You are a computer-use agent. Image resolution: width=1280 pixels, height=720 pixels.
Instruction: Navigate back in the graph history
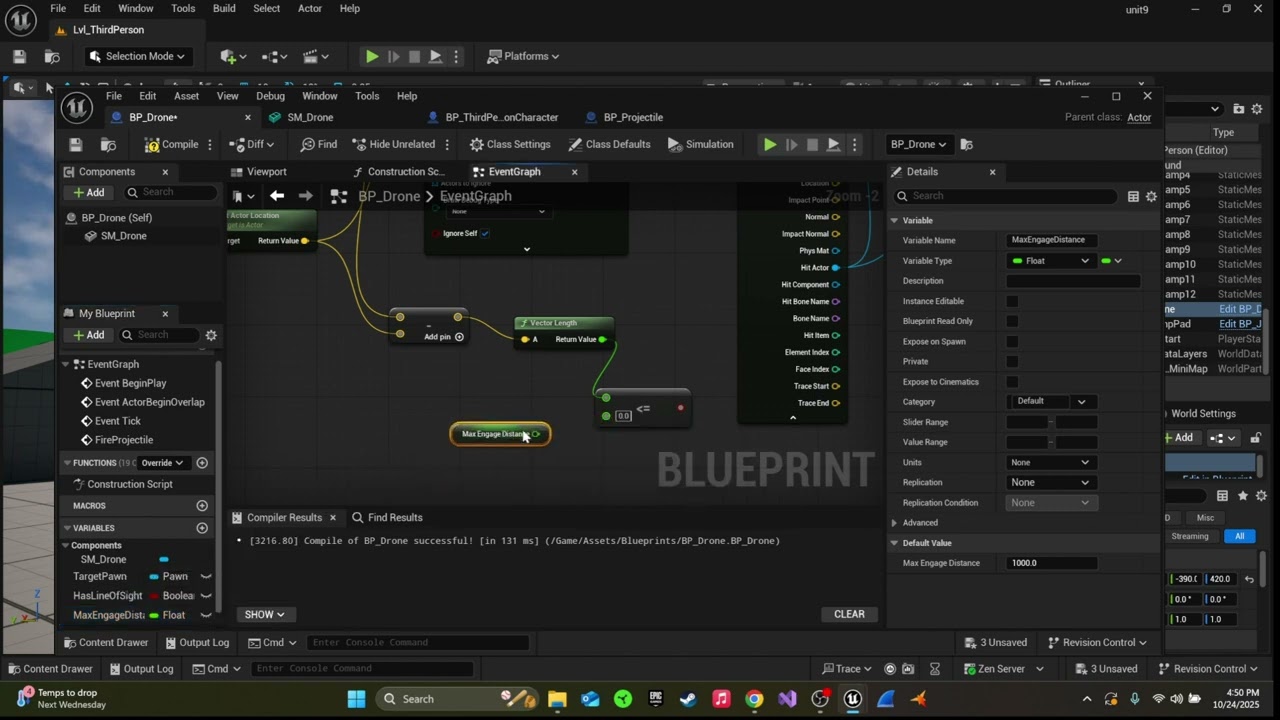(x=277, y=196)
